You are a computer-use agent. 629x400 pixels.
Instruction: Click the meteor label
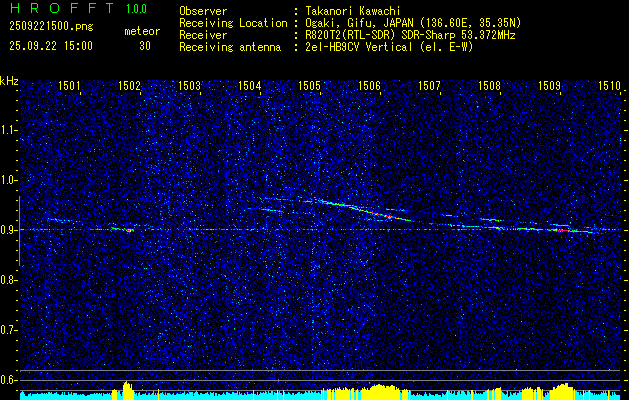click(142, 31)
